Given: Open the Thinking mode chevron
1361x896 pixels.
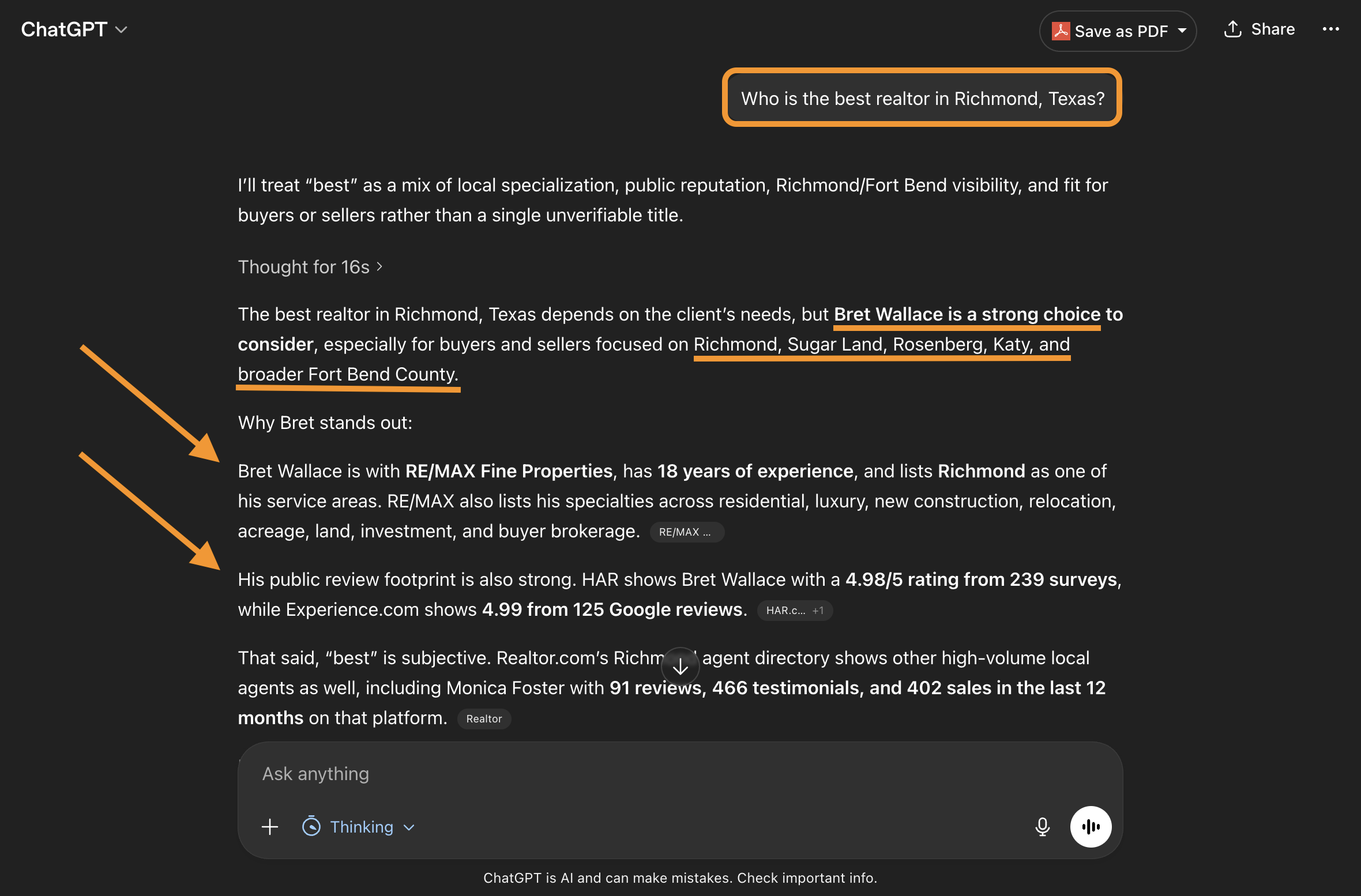Looking at the screenshot, I should point(409,827).
